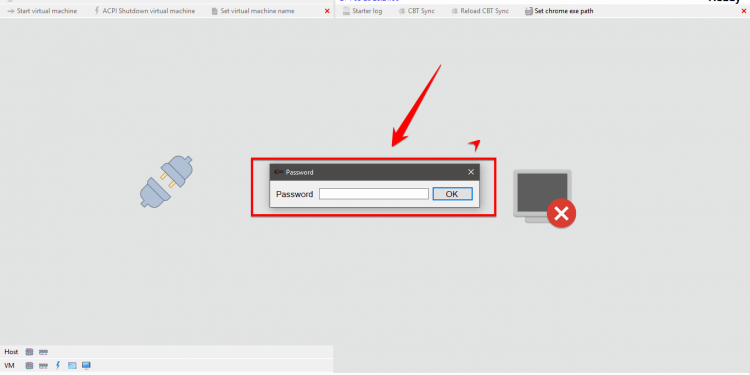Click the VM memory icon
This screenshot has height=375, width=750.
[44, 365]
